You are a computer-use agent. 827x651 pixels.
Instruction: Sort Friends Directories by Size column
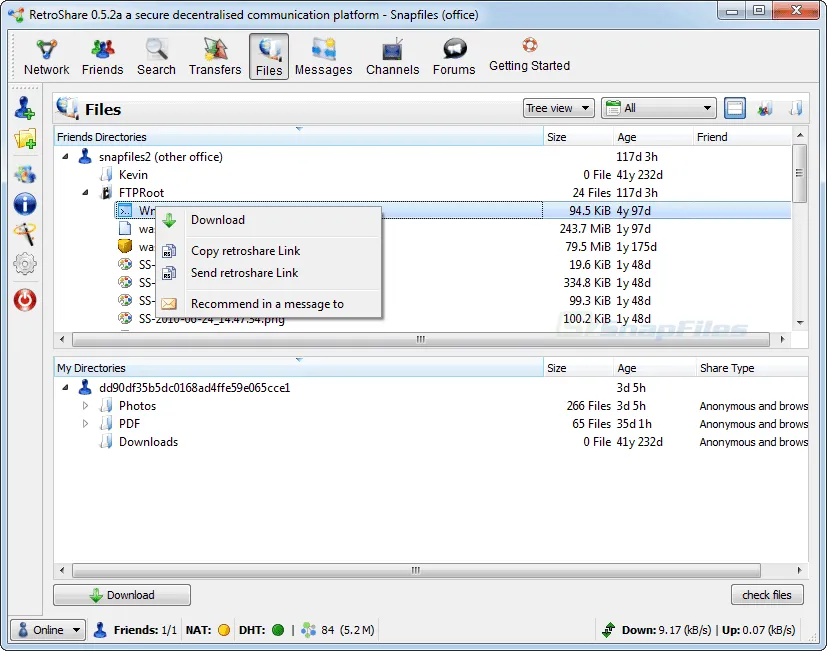[578, 137]
